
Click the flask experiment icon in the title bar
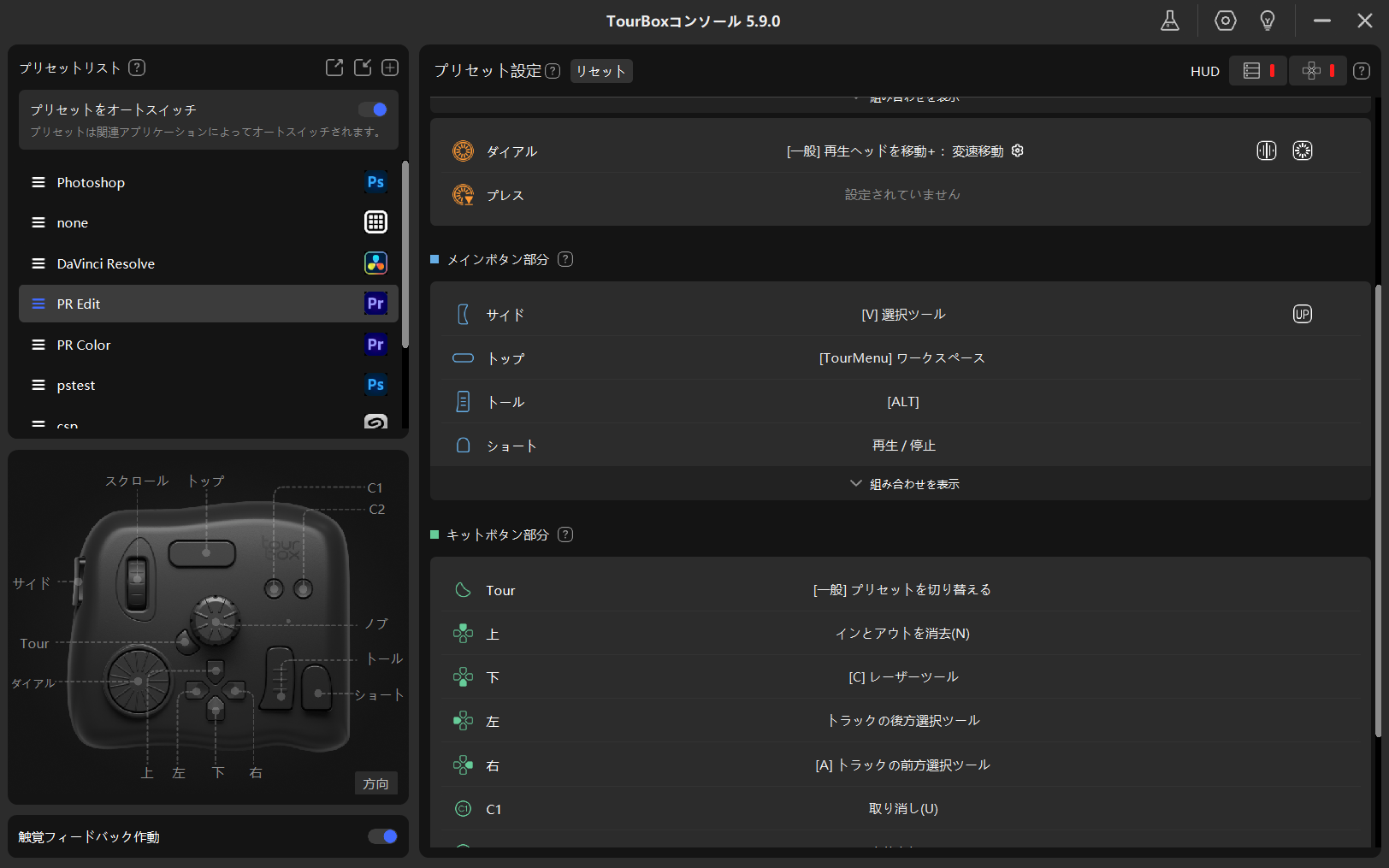click(x=1170, y=21)
